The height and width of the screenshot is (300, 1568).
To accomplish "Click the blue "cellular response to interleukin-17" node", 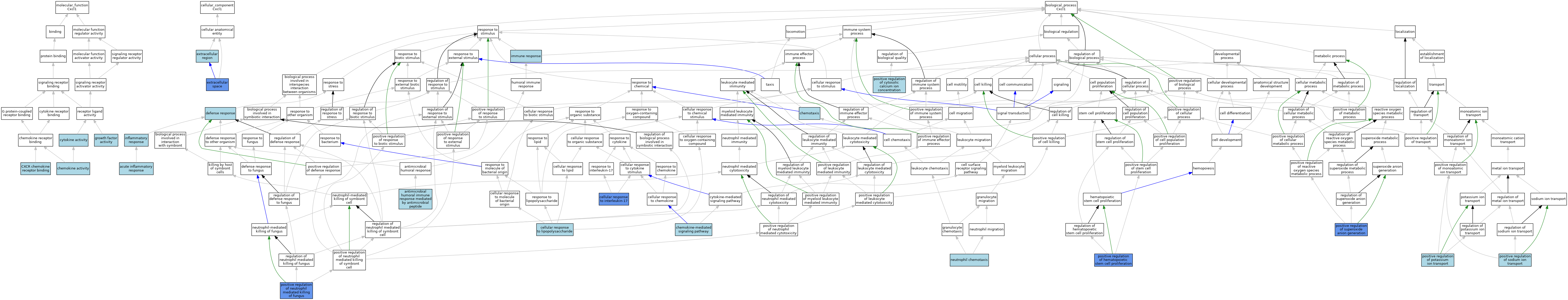I will point(614,199).
